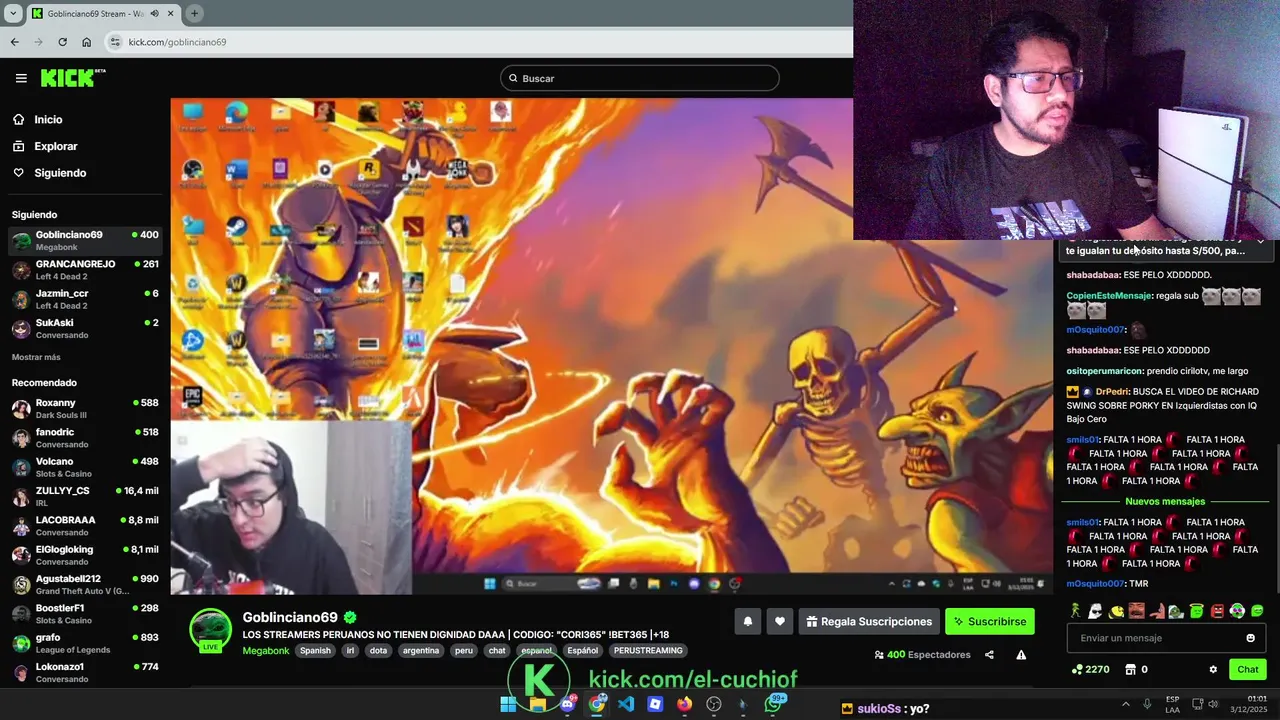
Task: Click the Goblinciano69 live avatar
Action: 211,630
